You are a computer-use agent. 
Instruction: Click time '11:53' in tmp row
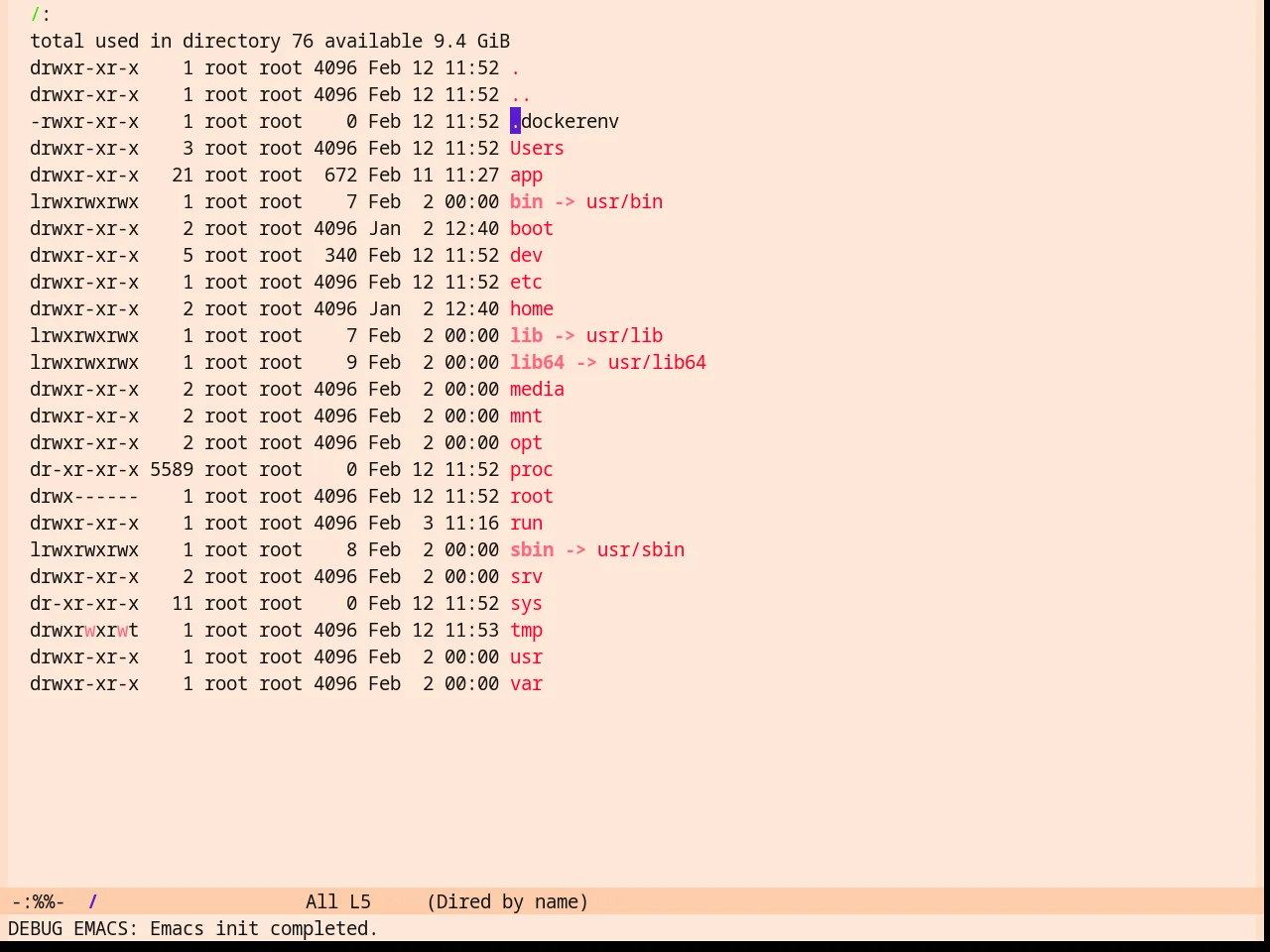pyautogui.click(x=471, y=631)
